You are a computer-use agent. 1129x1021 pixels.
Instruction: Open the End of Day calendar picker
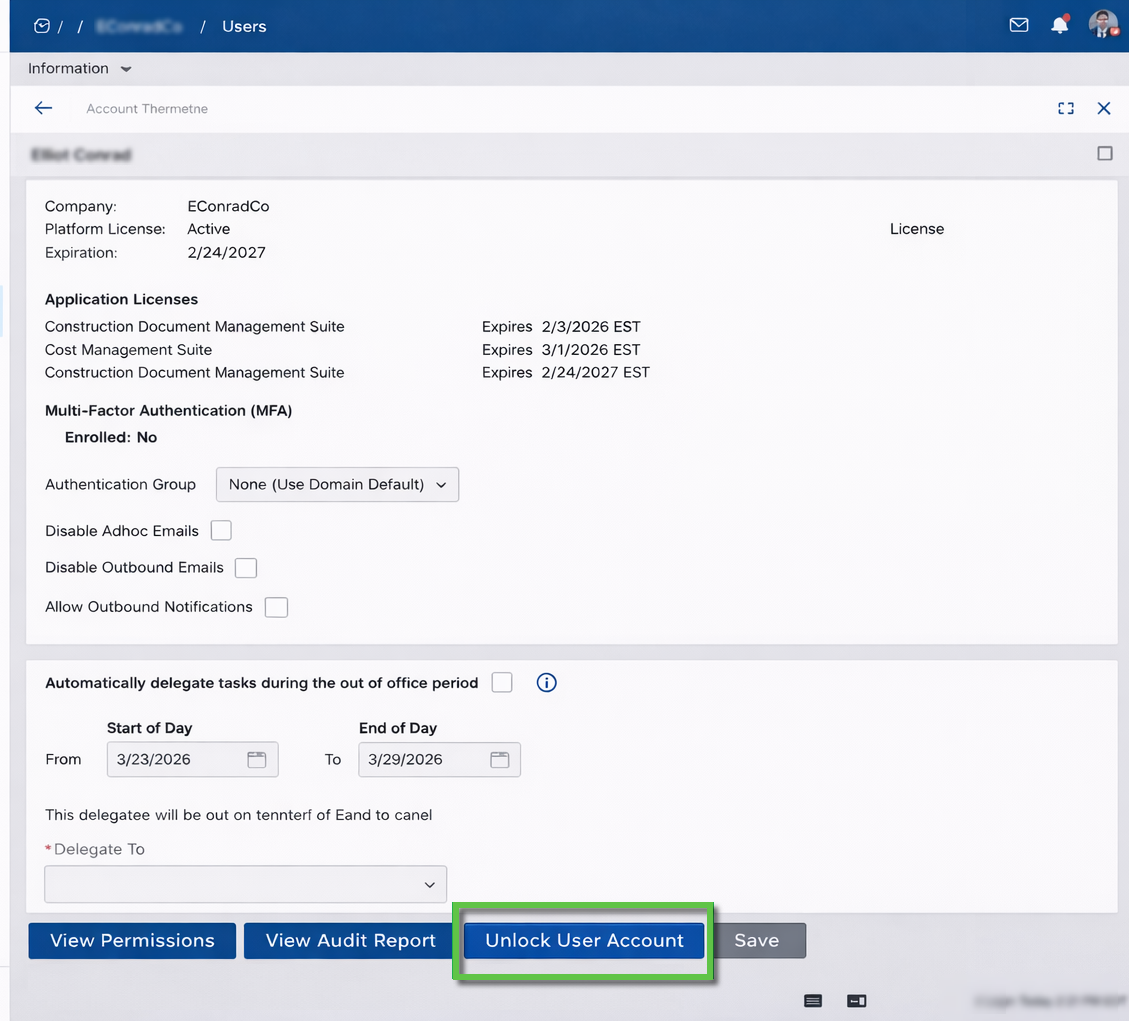[x=500, y=759]
